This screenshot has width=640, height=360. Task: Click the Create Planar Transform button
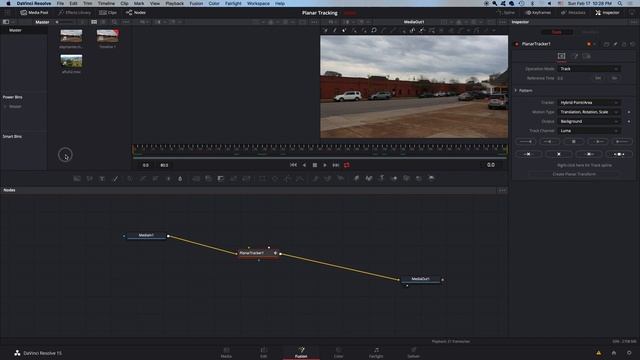pyautogui.click(x=574, y=174)
